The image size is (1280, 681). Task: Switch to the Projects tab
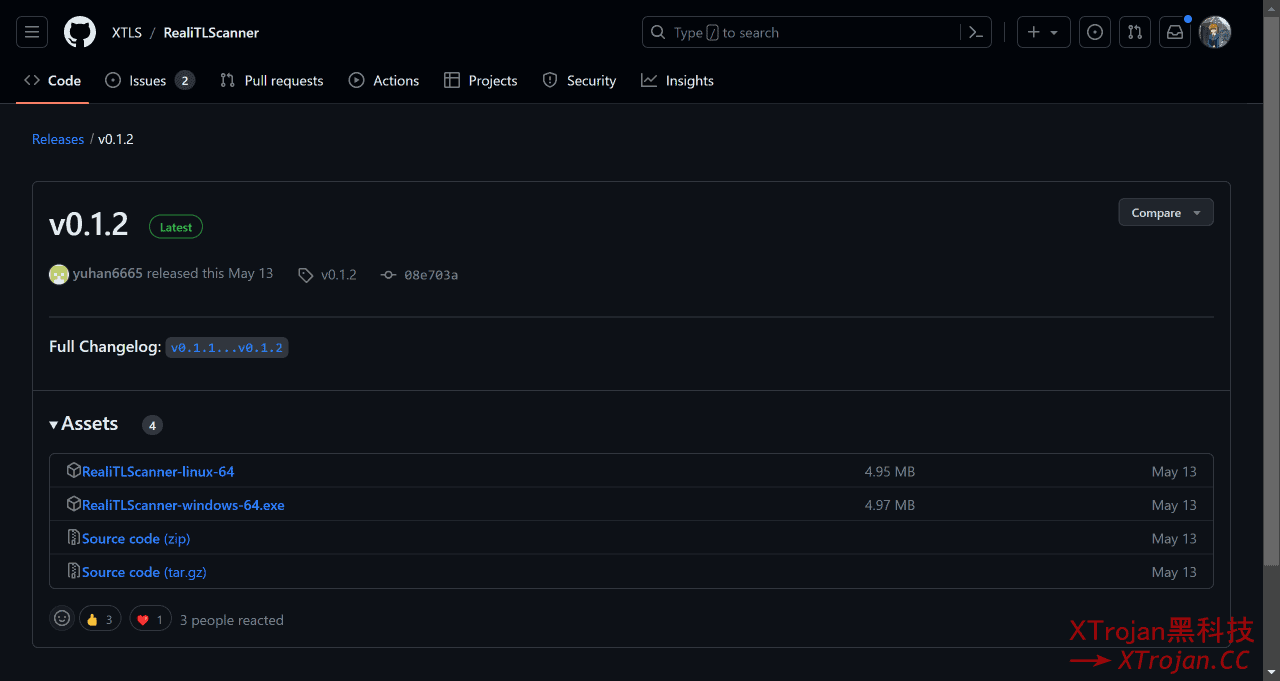[x=481, y=80]
